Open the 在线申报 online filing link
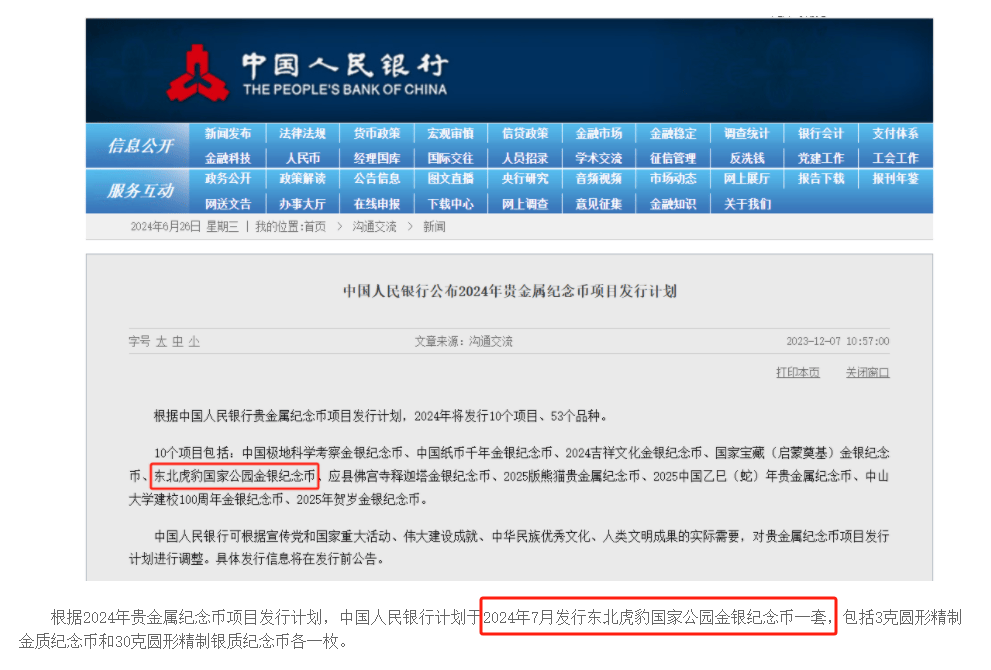991x670 pixels. pos(377,204)
